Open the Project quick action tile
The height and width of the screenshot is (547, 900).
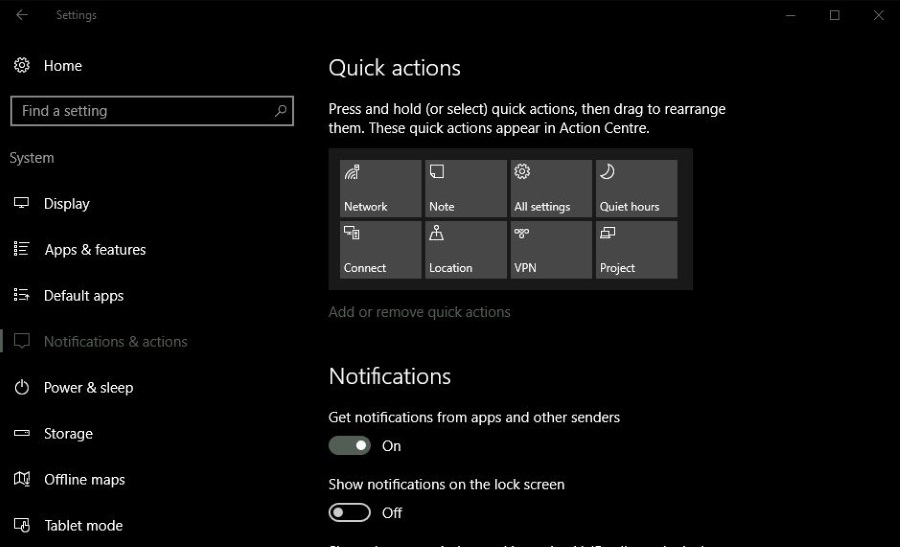click(x=636, y=250)
